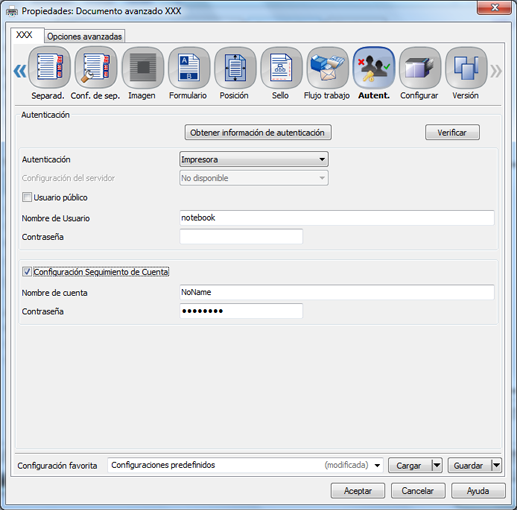The image size is (517, 510).
Task: Select the Autent. authentication icon
Action: coord(374,68)
